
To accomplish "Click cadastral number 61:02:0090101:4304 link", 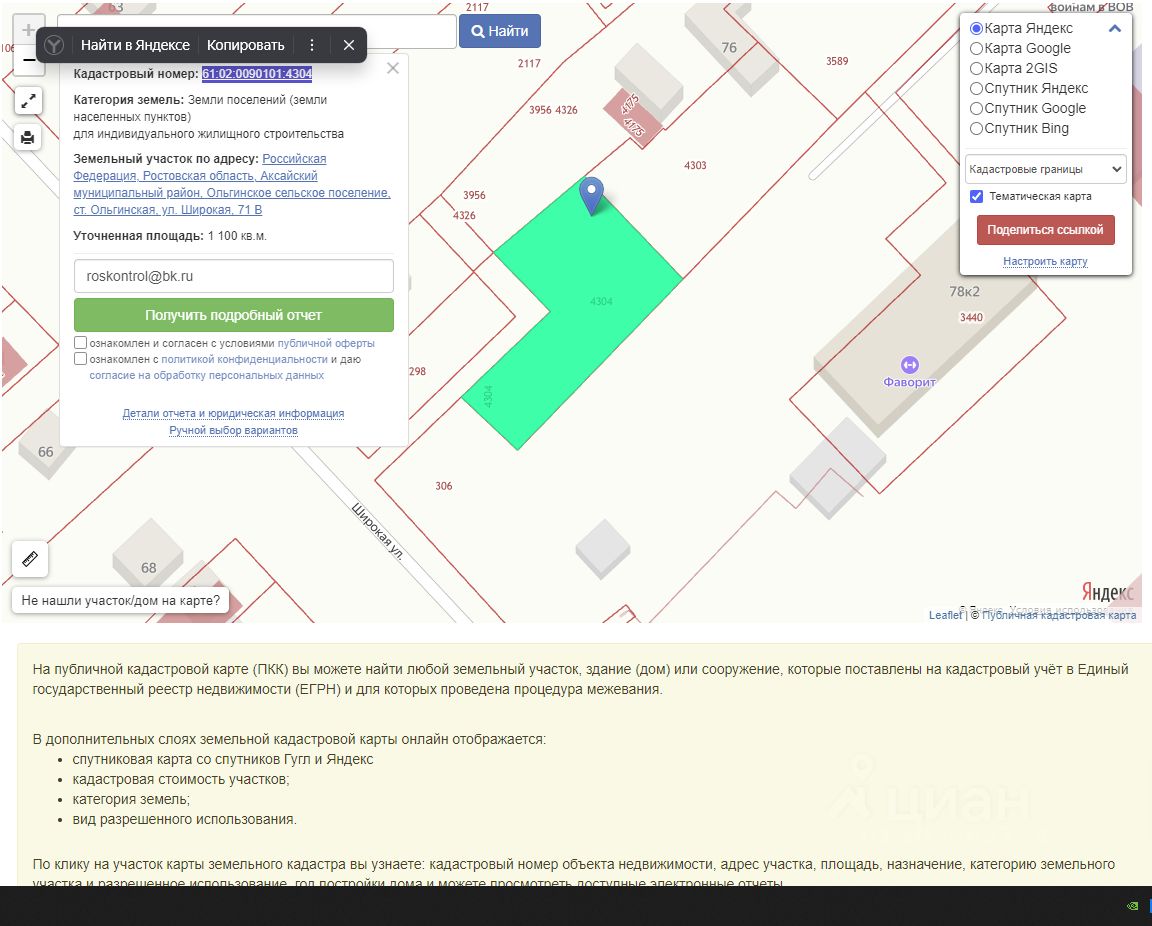I will pos(257,73).
